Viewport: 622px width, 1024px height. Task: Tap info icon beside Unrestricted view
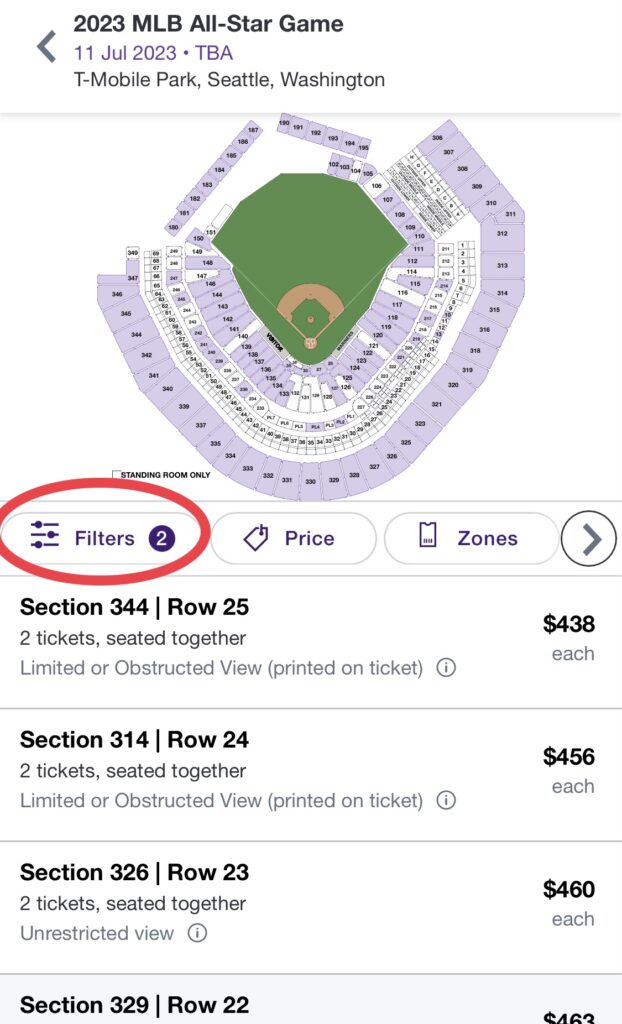click(x=198, y=934)
